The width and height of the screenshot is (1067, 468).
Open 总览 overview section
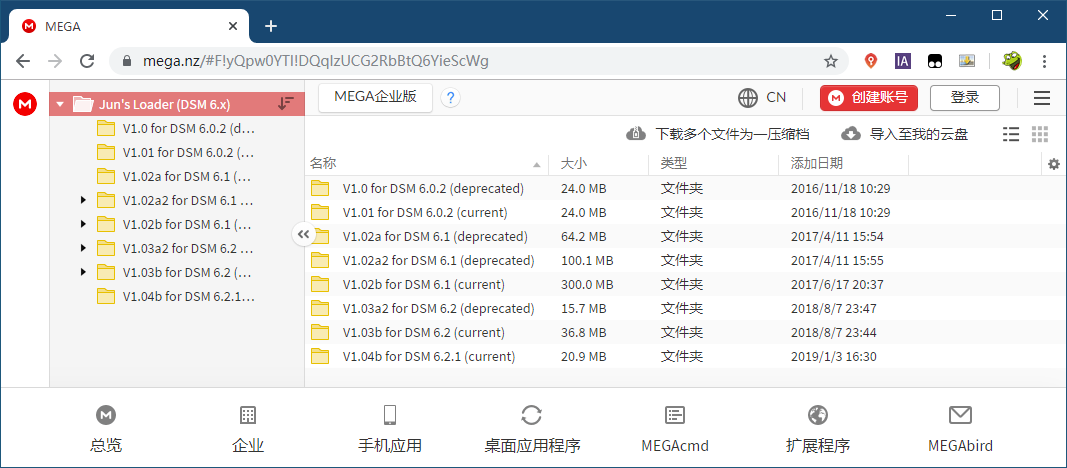pyautogui.click(x=105, y=429)
